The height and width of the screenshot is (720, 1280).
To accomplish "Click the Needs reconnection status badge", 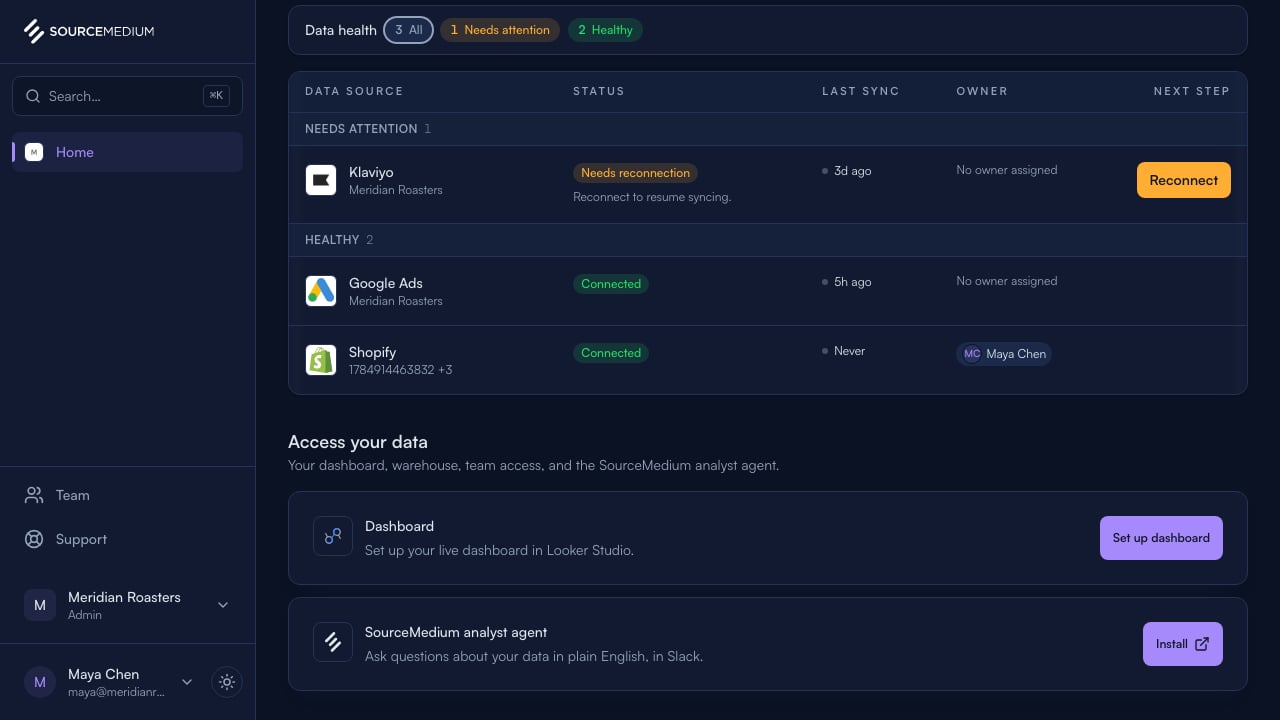I will pyautogui.click(x=635, y=173).
